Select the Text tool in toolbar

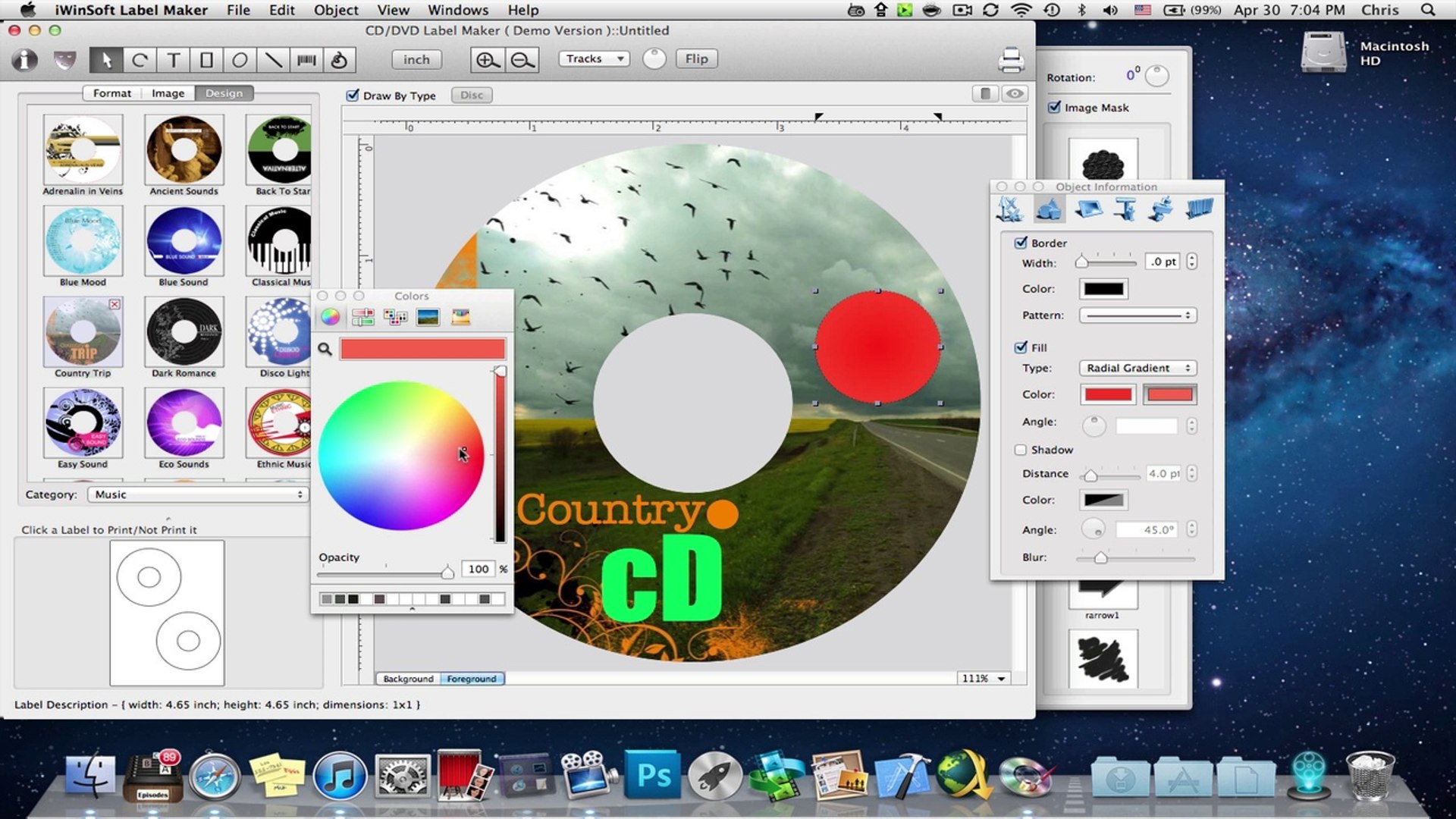point(173,60)
